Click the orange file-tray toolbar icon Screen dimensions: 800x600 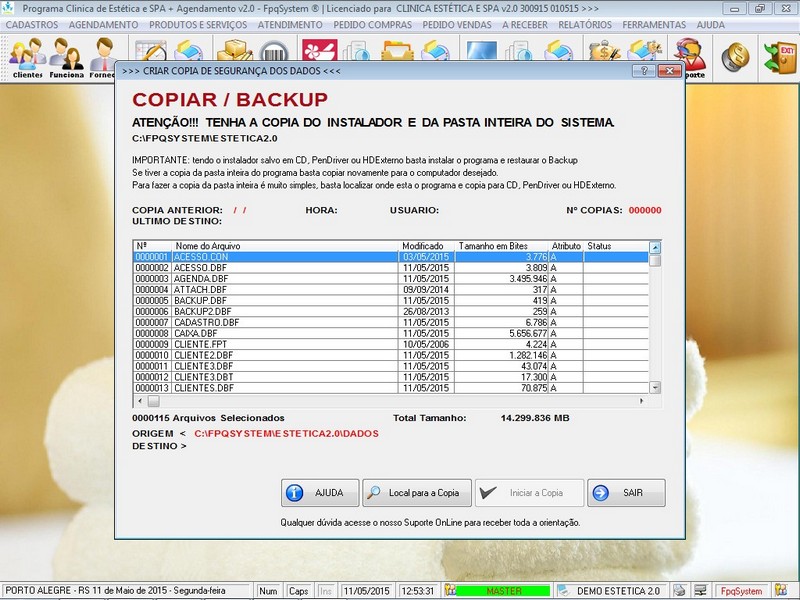397,50
